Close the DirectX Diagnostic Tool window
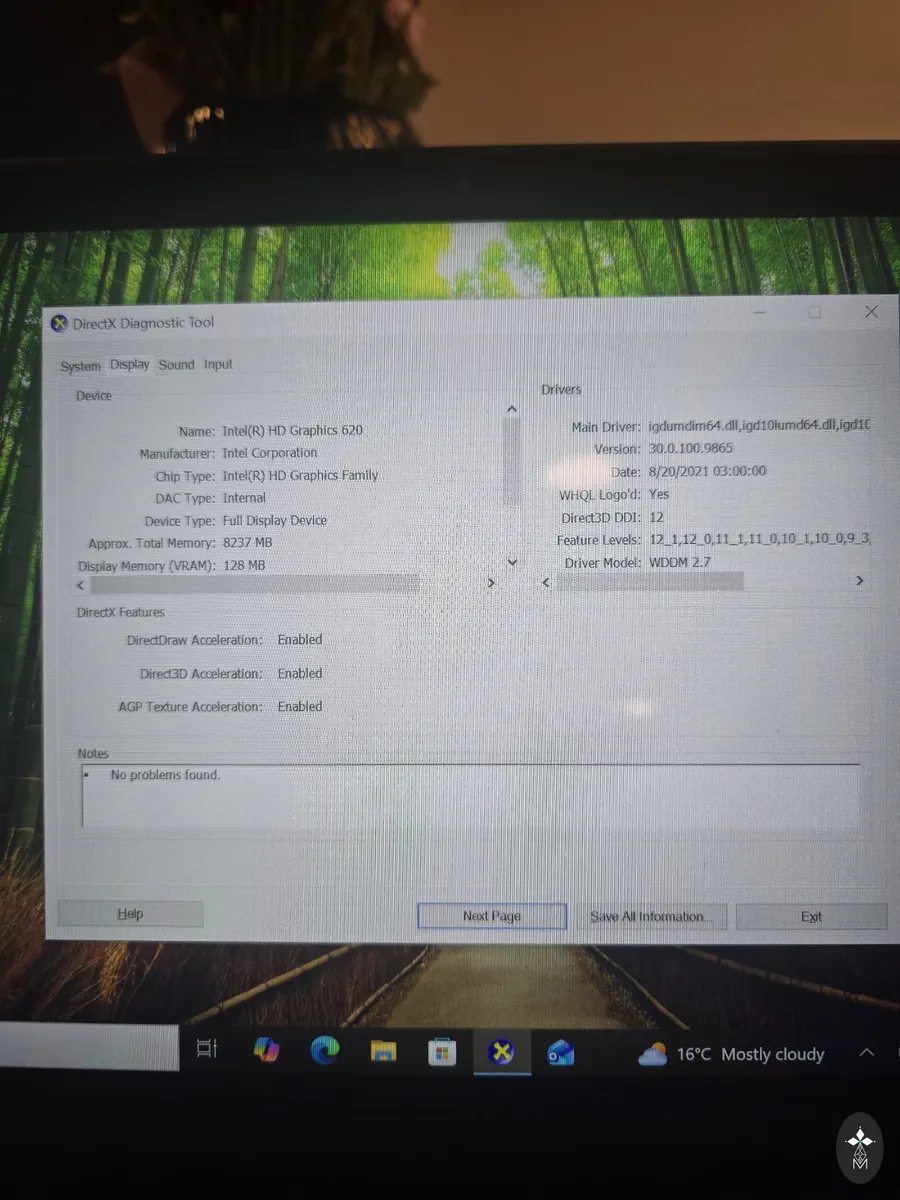 872,312
